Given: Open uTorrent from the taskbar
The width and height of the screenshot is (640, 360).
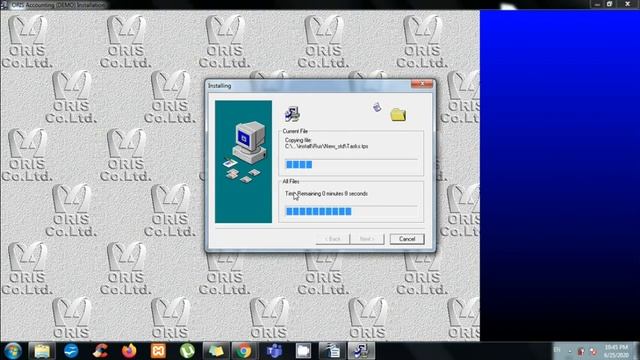Looking at the screenshot, I should pyautogui.click(x=187, y=351).
